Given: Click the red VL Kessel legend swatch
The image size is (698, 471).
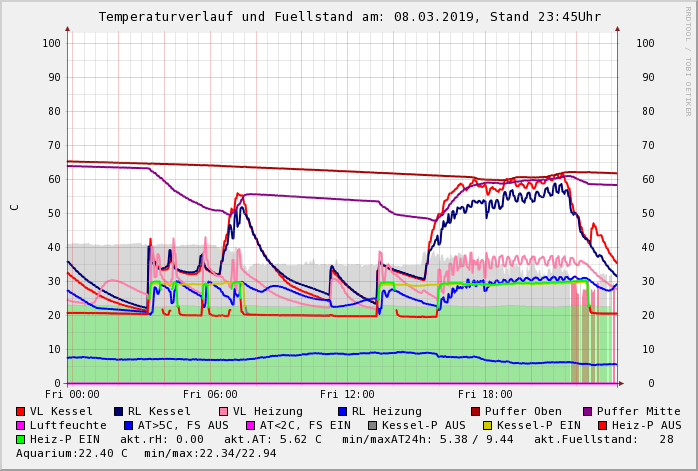Looking at the screenshot, I should tap(21, 411).
